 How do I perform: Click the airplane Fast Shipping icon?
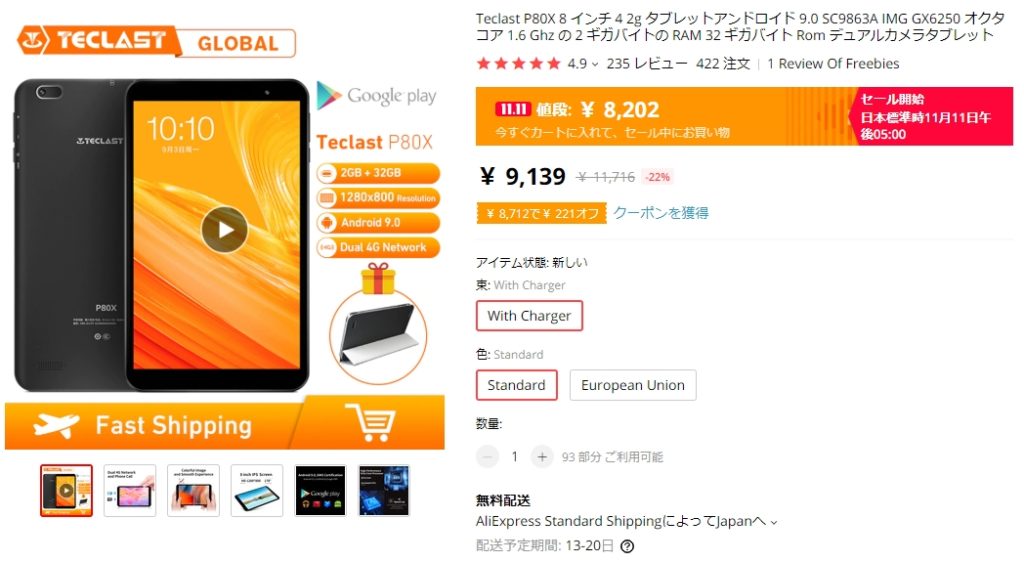click(57, 425)
